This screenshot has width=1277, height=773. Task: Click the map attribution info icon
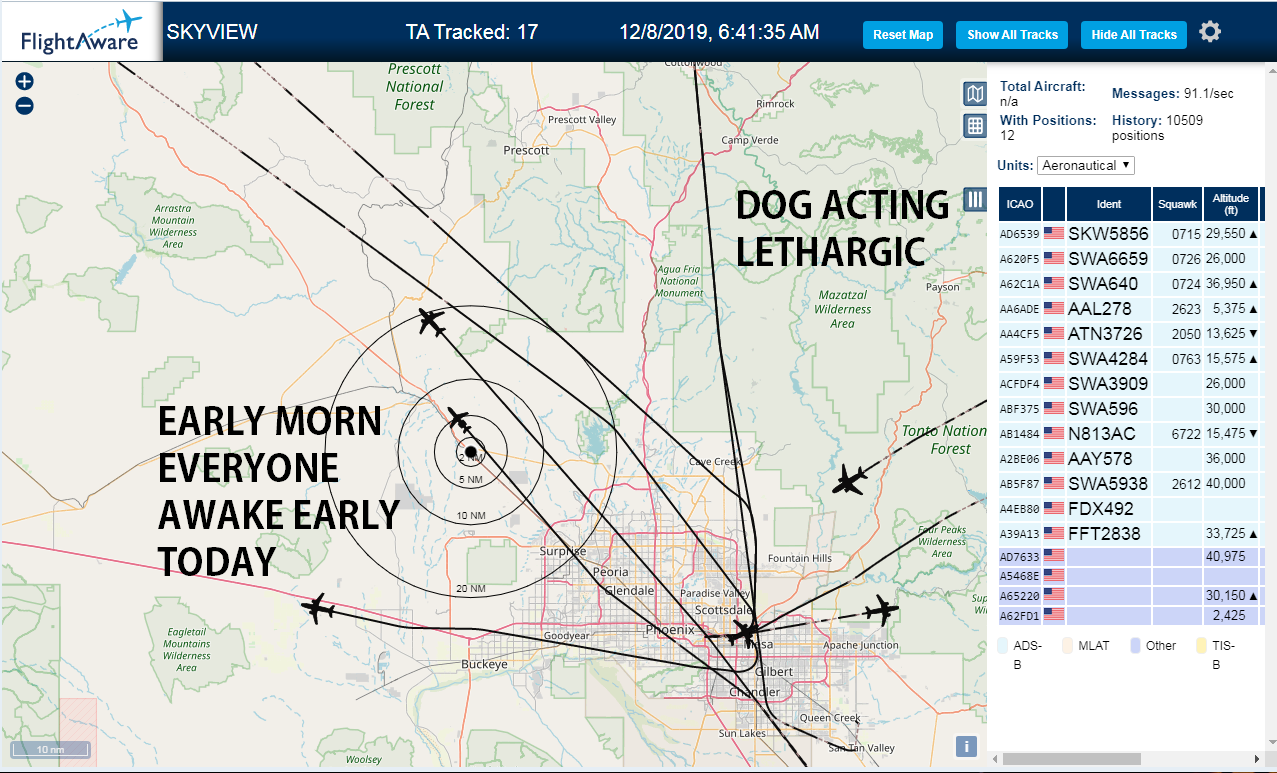pyautogui.click(x=966, y=746)
